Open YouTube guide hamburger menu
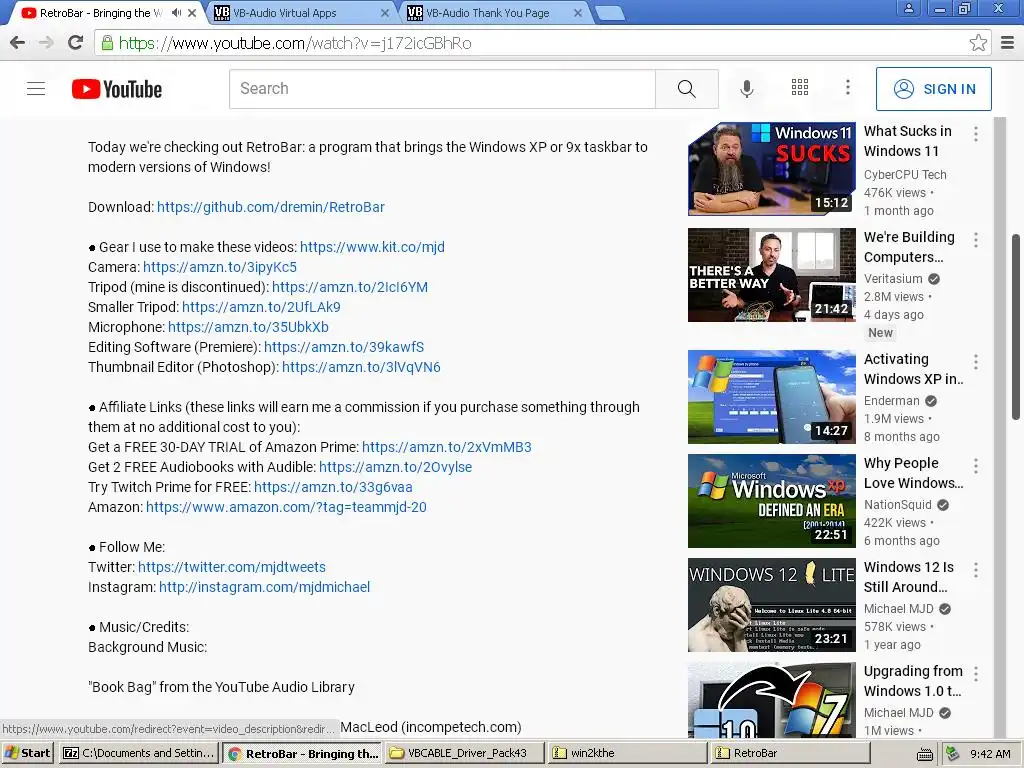Screen dimensions: 1024x768 (x=36, y=89)
